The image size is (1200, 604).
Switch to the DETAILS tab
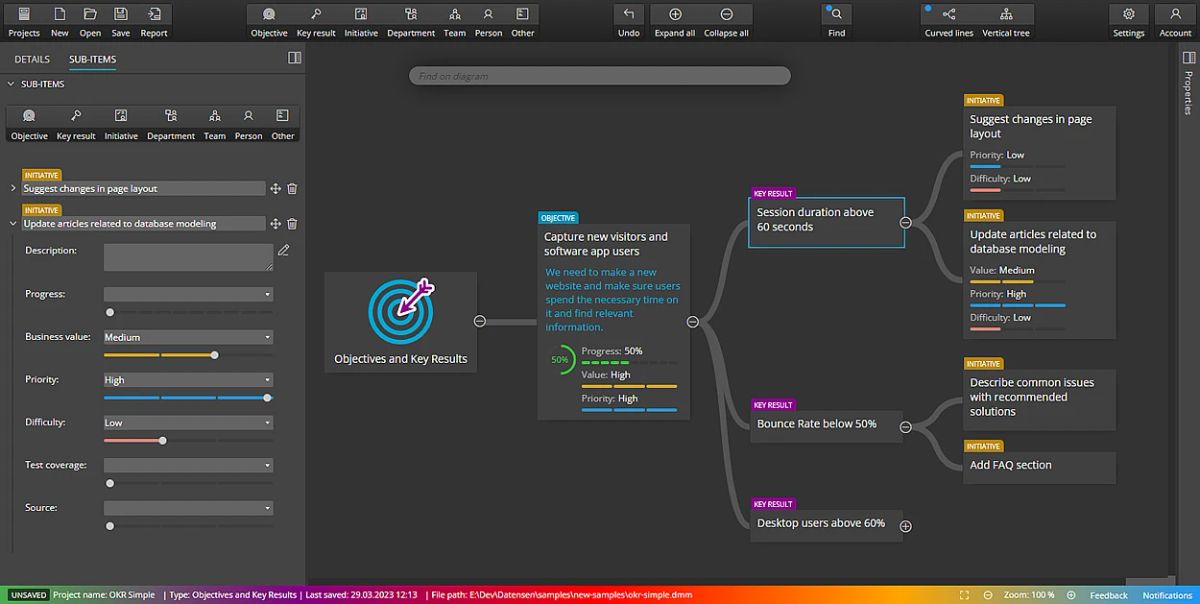(x=31, y=59)
